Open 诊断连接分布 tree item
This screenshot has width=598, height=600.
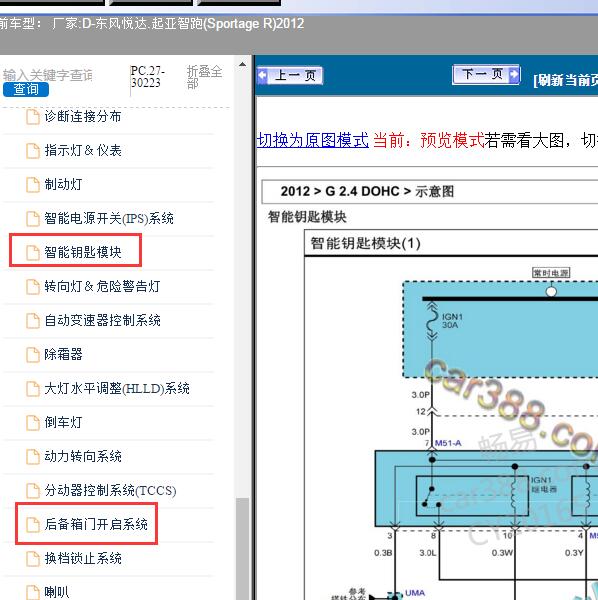coord(83,116)
